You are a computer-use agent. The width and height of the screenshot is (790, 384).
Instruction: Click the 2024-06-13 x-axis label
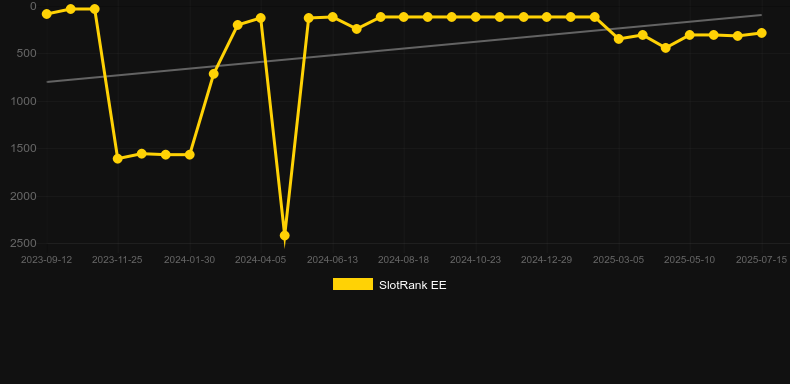click(333, 260)
